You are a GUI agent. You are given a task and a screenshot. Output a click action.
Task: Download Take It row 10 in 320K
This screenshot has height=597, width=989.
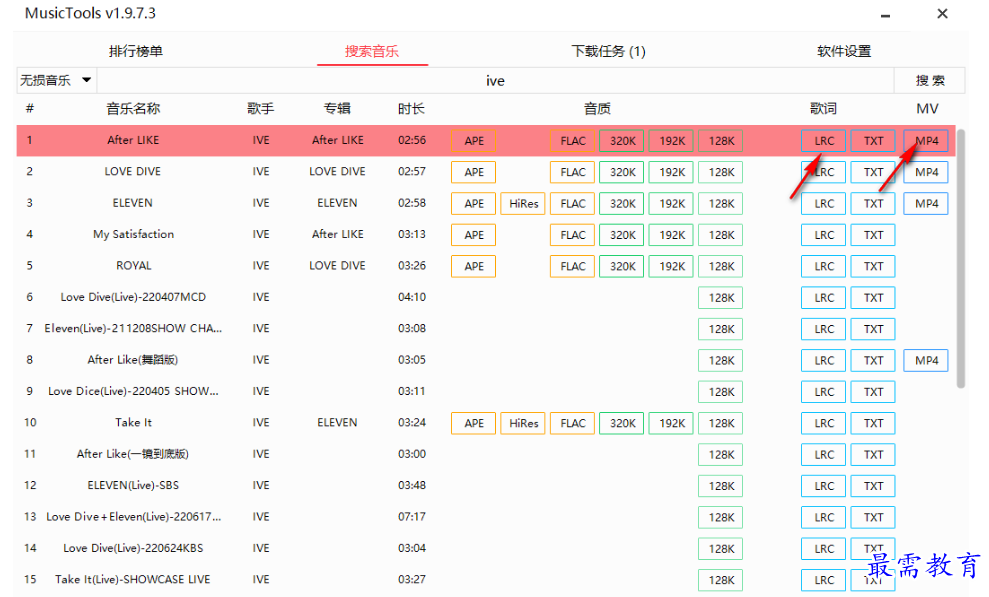622,423
